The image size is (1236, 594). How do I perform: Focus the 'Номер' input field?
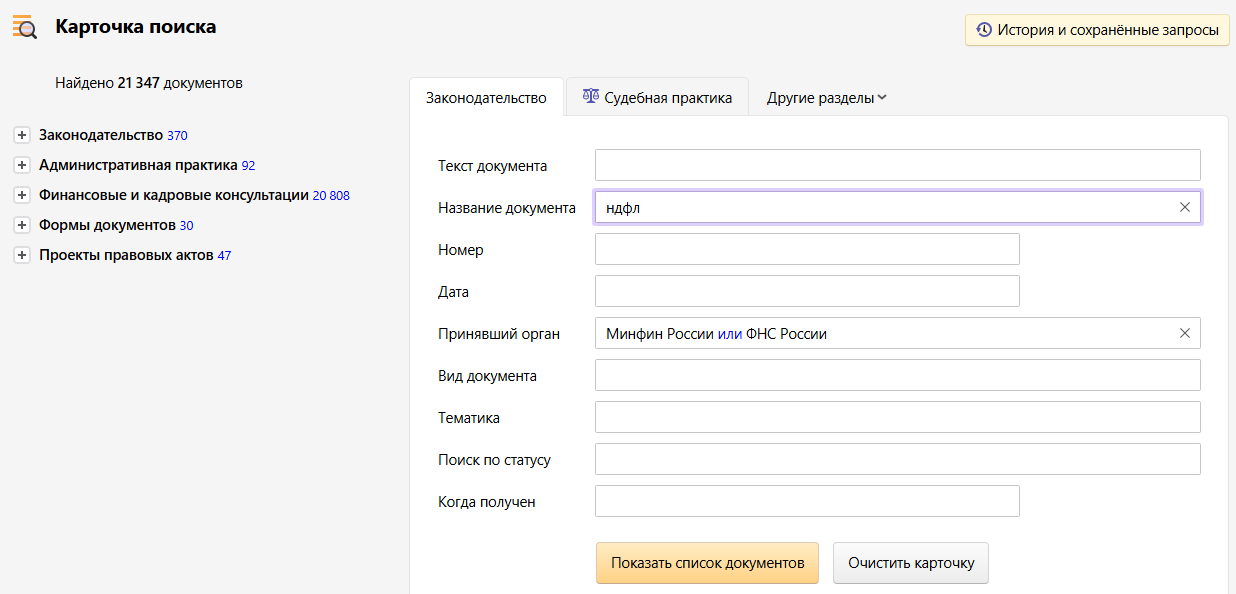(x=807, y=249)
